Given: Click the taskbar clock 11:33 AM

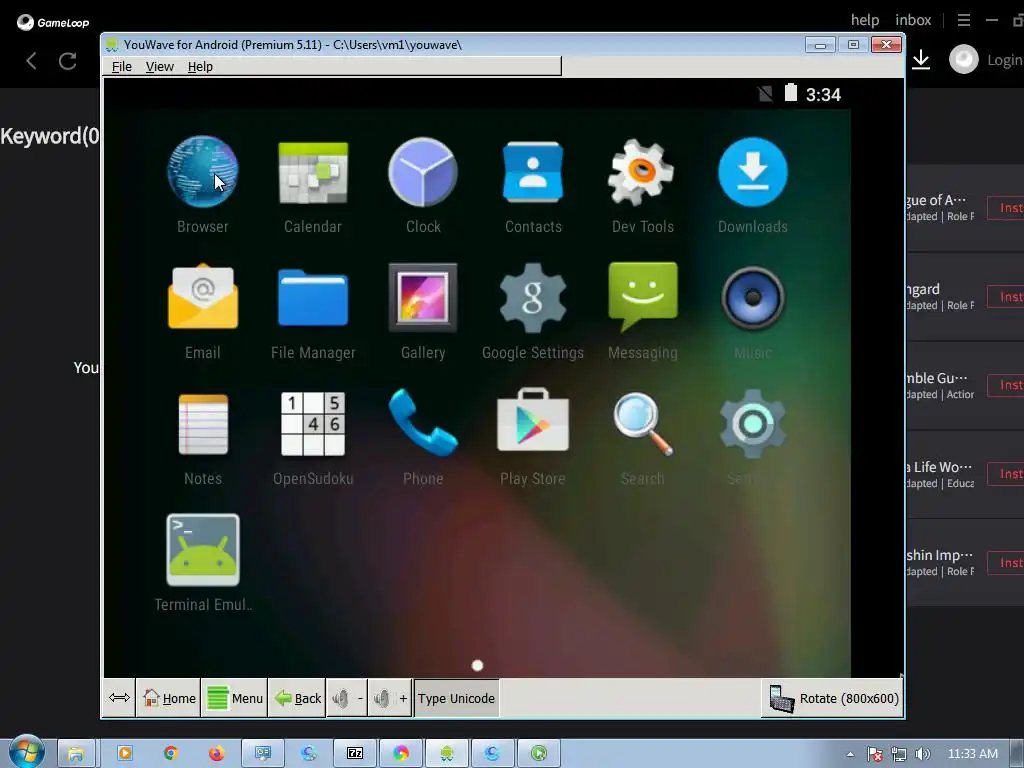Looking at the screenshot, I should point(972,754).
